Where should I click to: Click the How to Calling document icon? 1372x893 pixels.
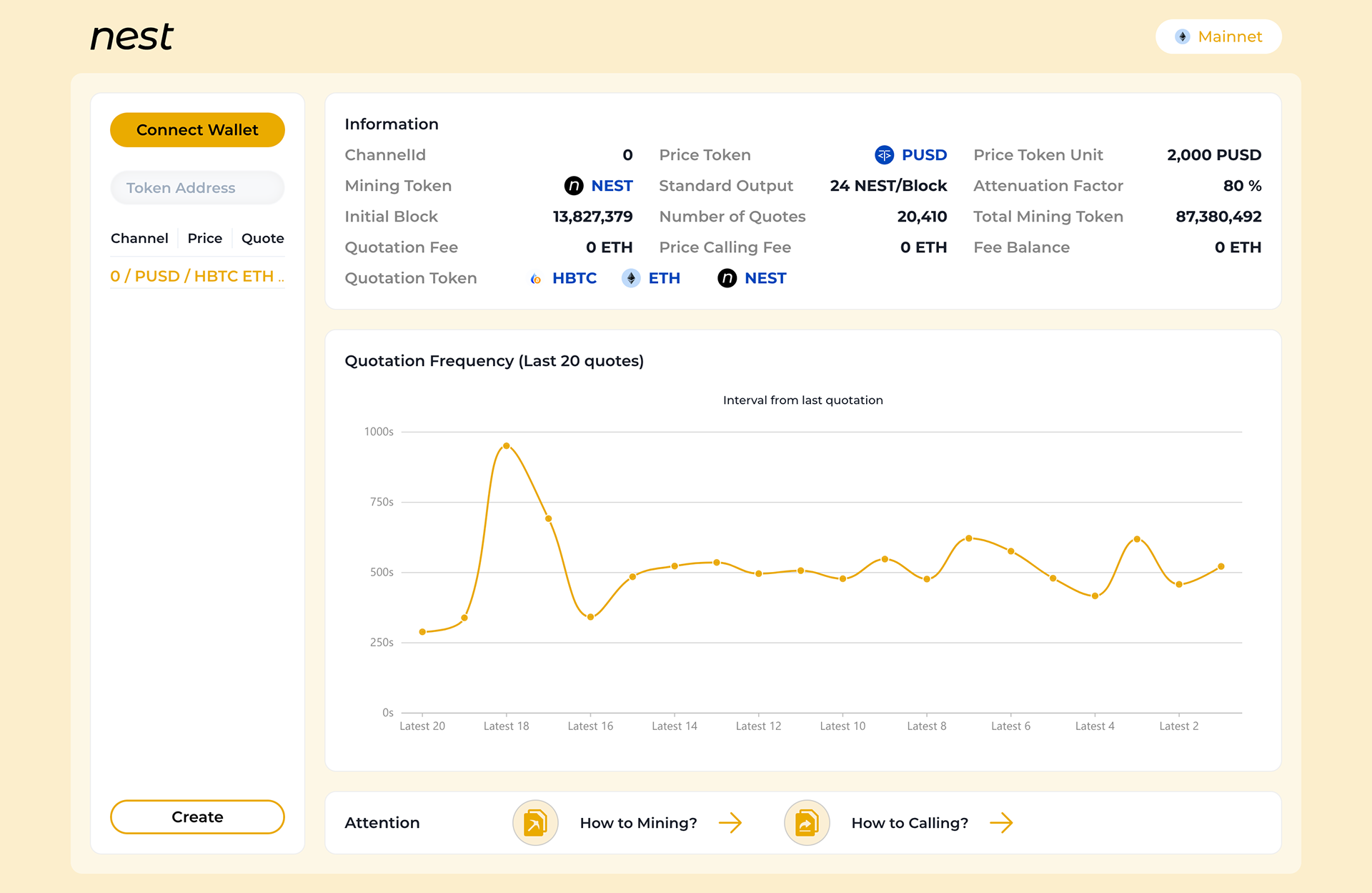tap(806, 823)
